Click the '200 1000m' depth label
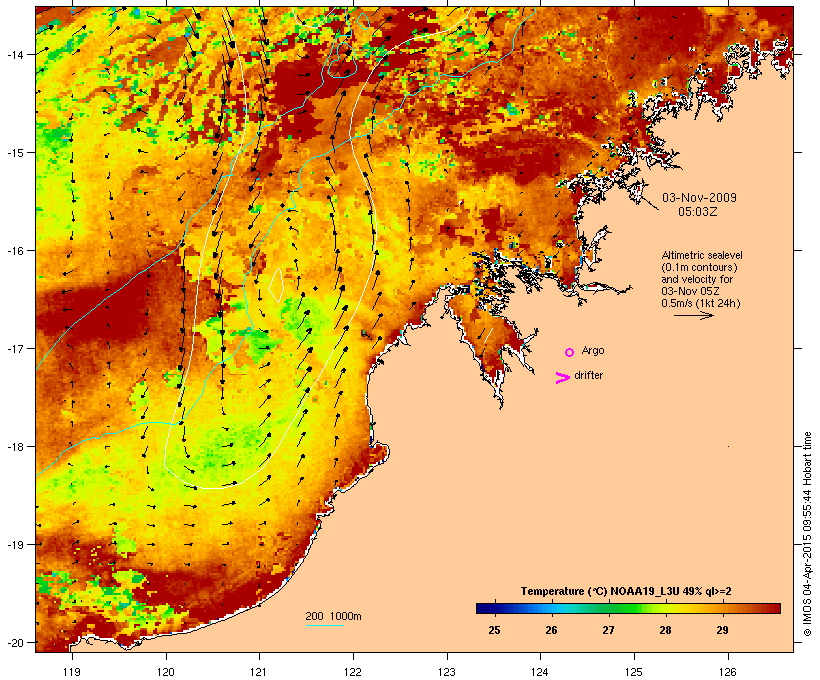The image size is (820, 680). (333, 616)
